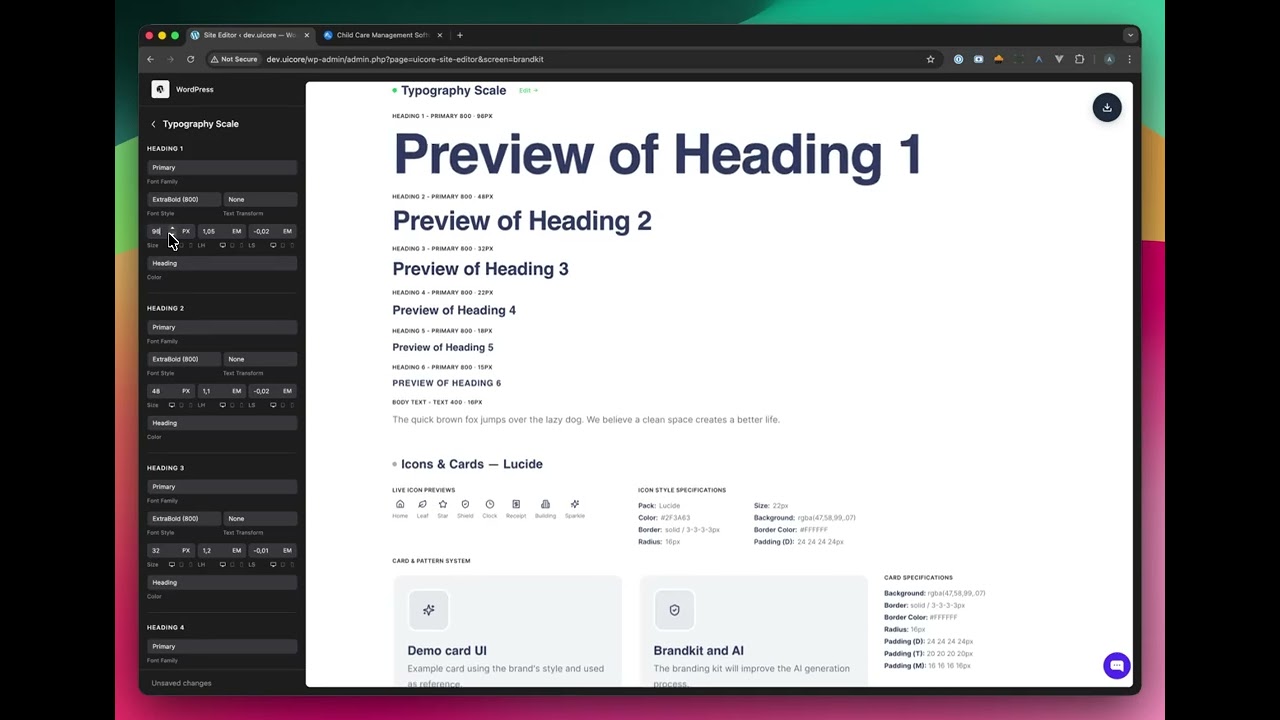This screenshot has width=1280, height=720.
Task: Click Heading 1 size PX unit
Action: point(186,231)
